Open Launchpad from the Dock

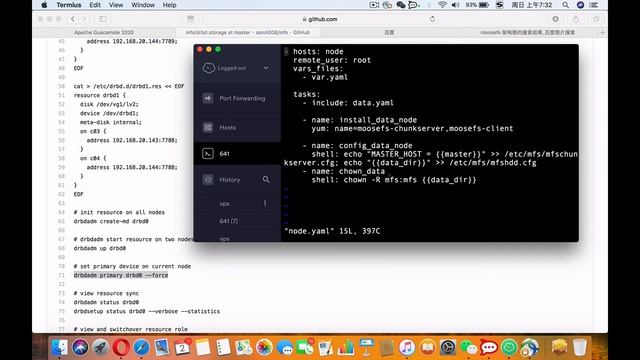(x=100, y=348)
